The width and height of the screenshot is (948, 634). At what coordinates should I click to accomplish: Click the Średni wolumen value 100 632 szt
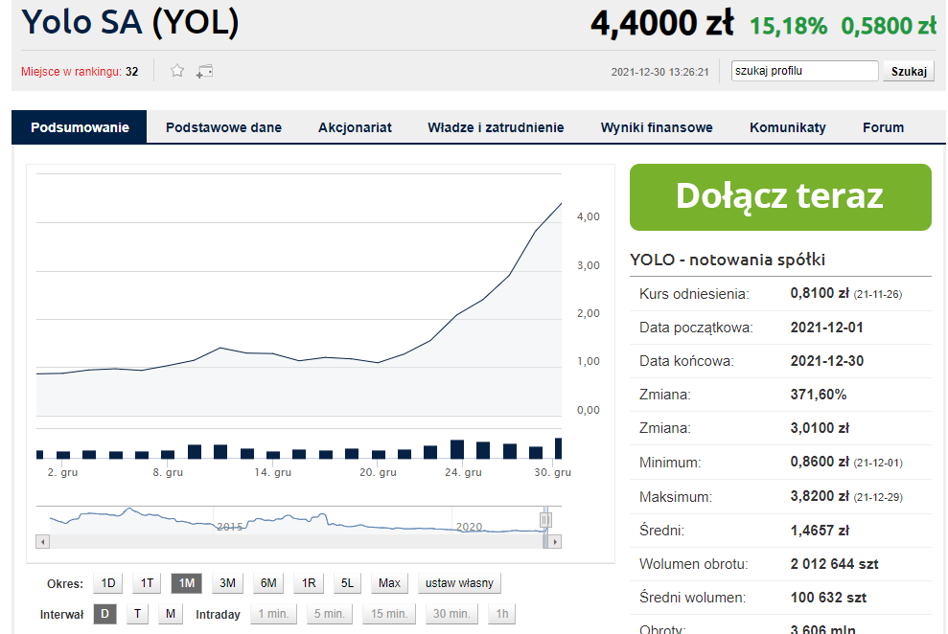(x=828, y=598)
